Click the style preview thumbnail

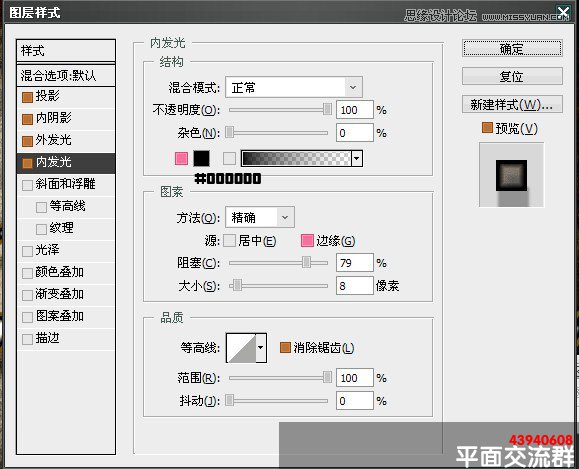[511, 175]
